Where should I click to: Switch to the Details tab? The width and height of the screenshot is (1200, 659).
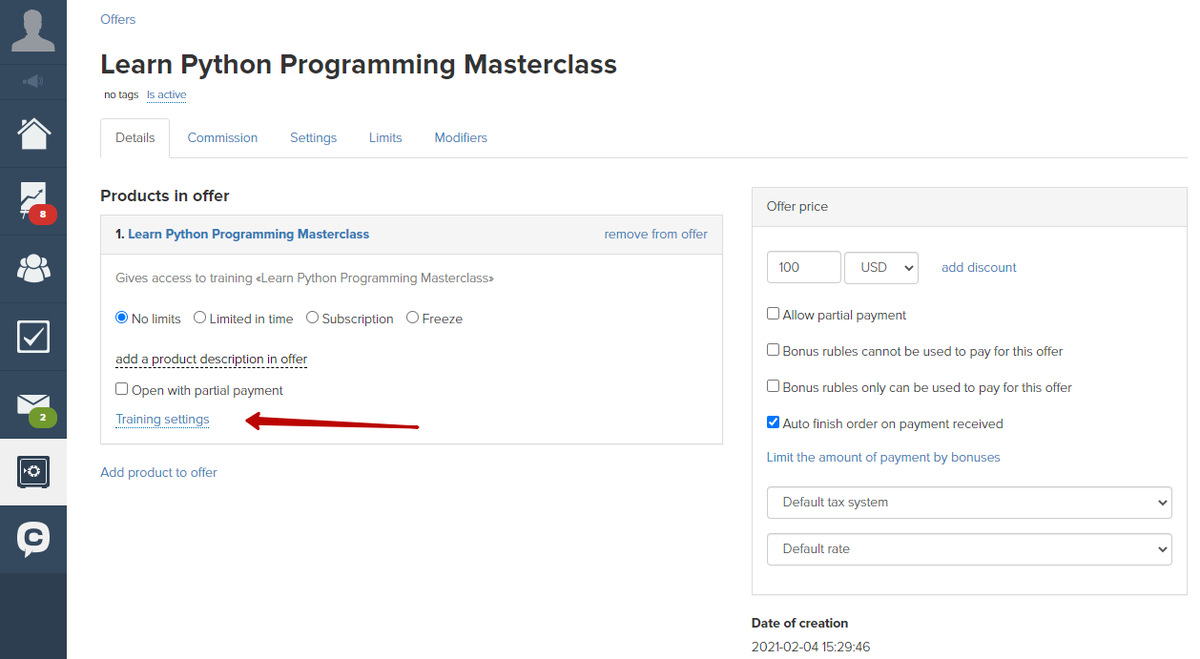click(x=135, y=138)
